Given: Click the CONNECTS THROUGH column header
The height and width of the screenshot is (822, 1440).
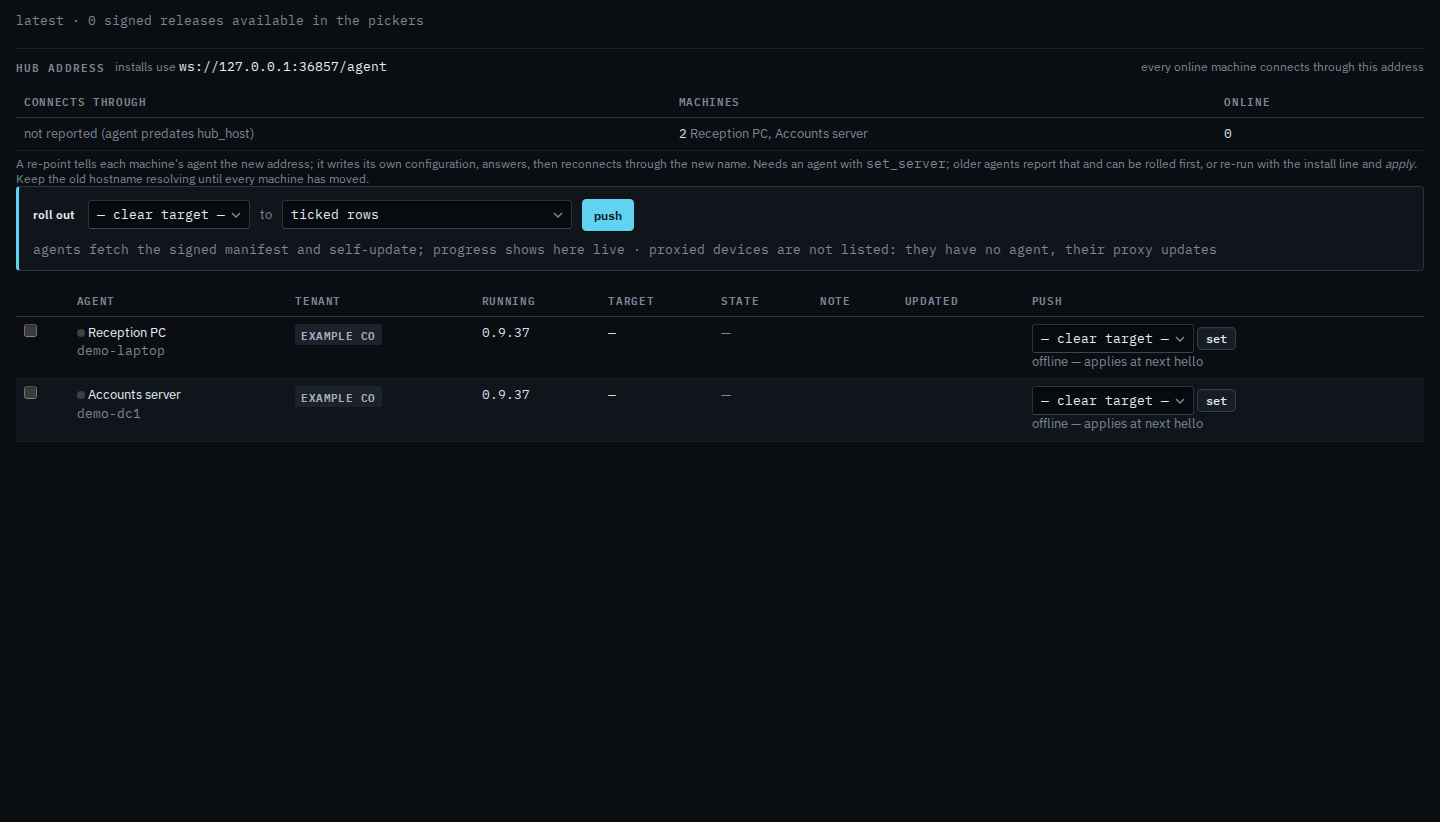Looking at the screenshot, I should 85,102.
